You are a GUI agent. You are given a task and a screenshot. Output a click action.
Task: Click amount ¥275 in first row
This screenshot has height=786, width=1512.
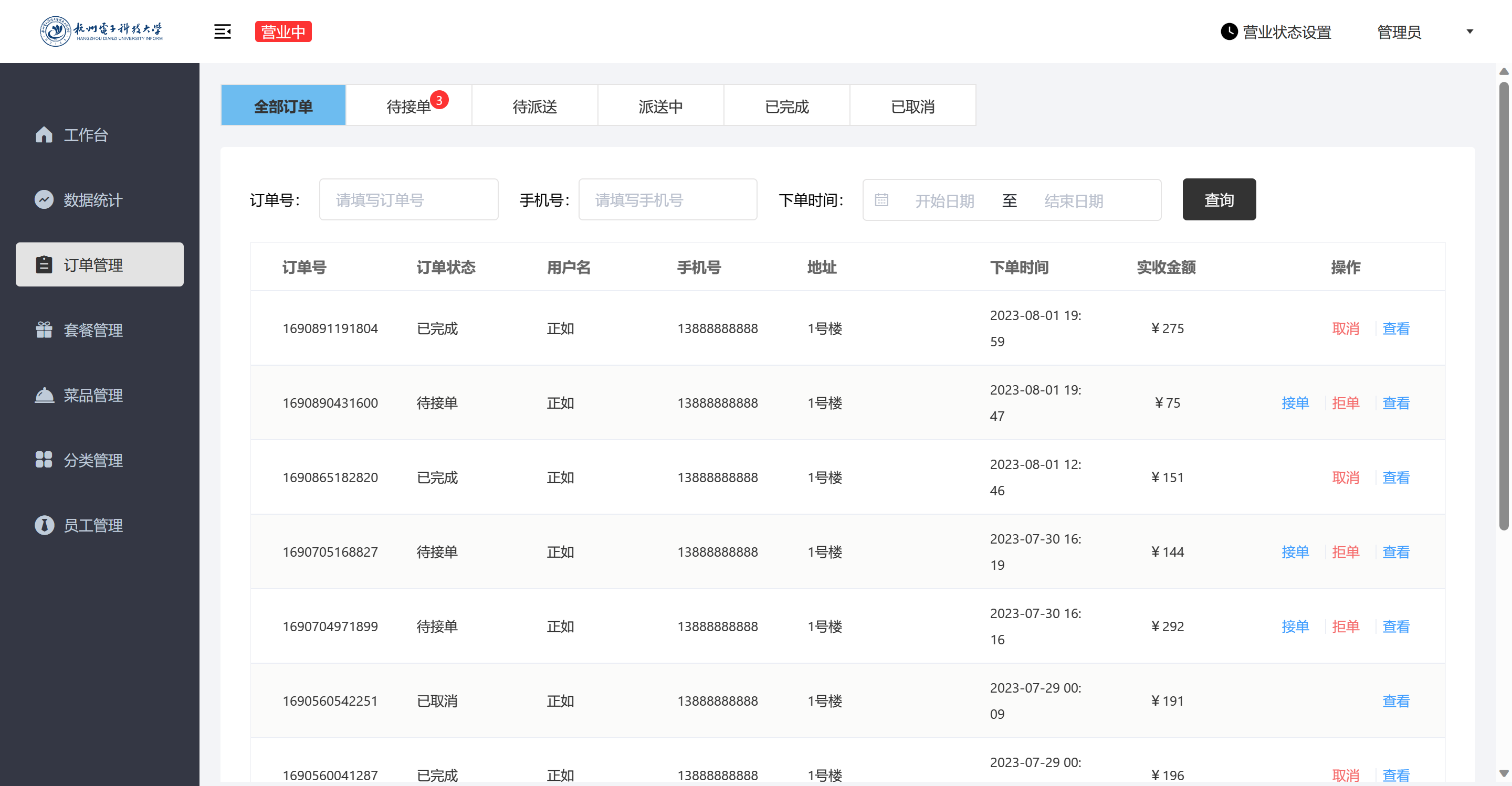point(1168,328)
